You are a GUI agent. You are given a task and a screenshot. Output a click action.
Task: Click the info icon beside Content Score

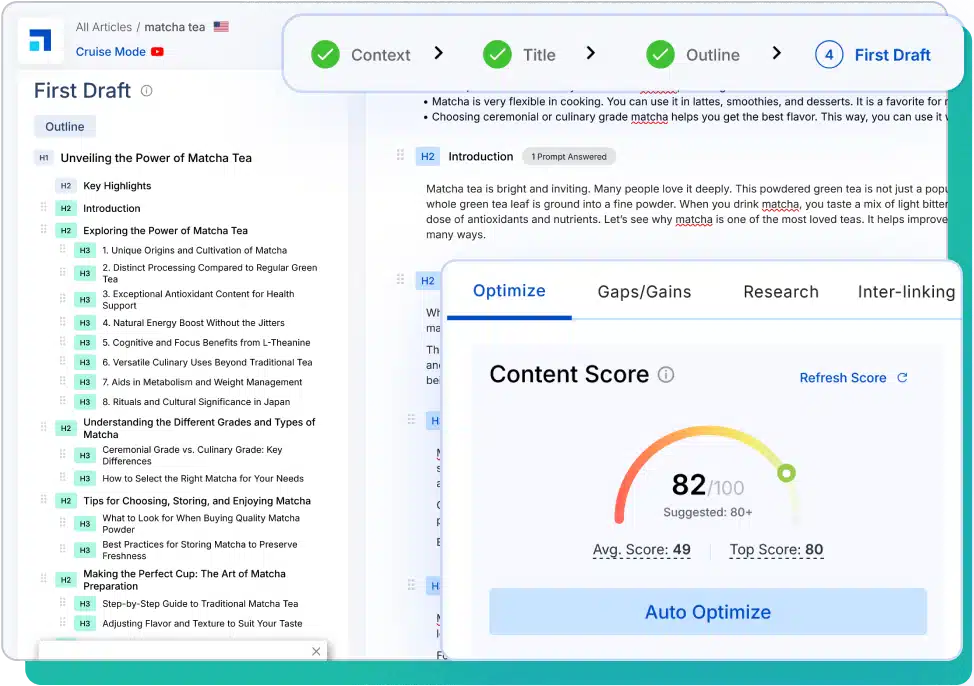pos(666,375)
